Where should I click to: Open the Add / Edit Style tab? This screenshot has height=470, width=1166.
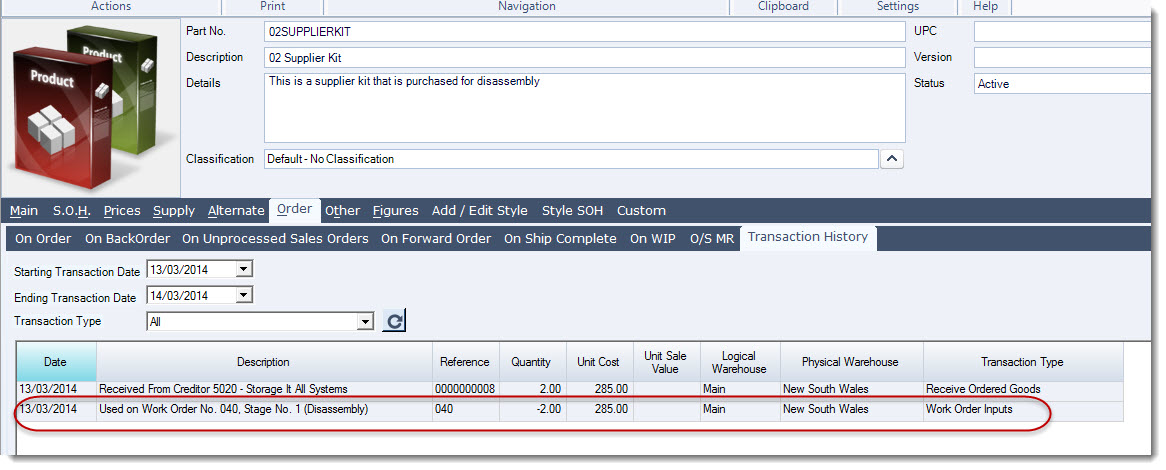(x=480, y=210)
